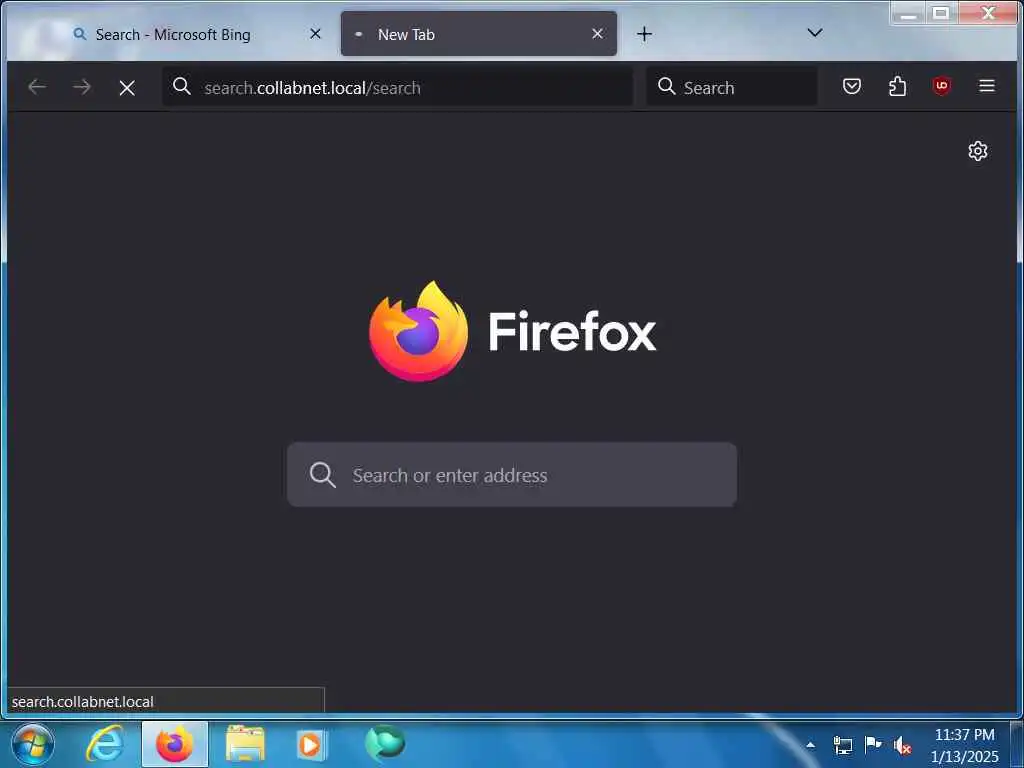Open new tab personalize settings gear

tap(978, 151)
